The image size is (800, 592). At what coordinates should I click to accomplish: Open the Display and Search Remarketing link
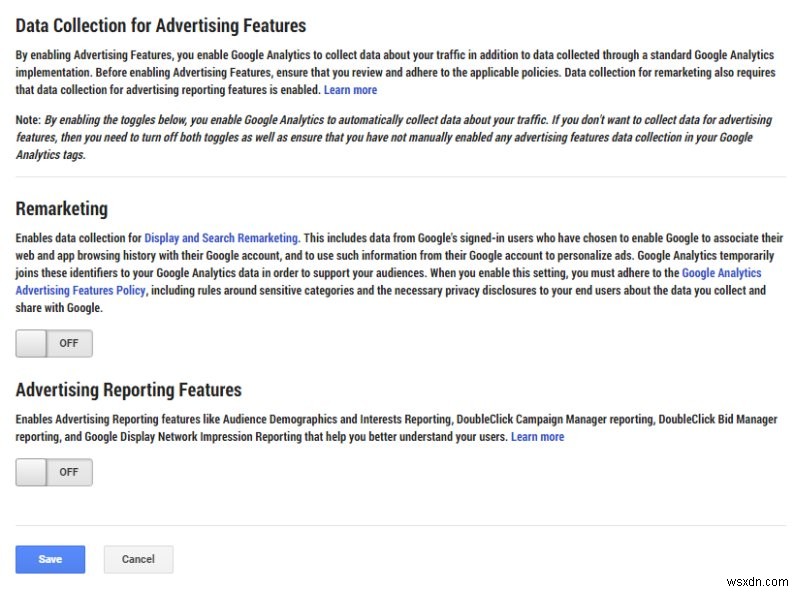(221, 238)
